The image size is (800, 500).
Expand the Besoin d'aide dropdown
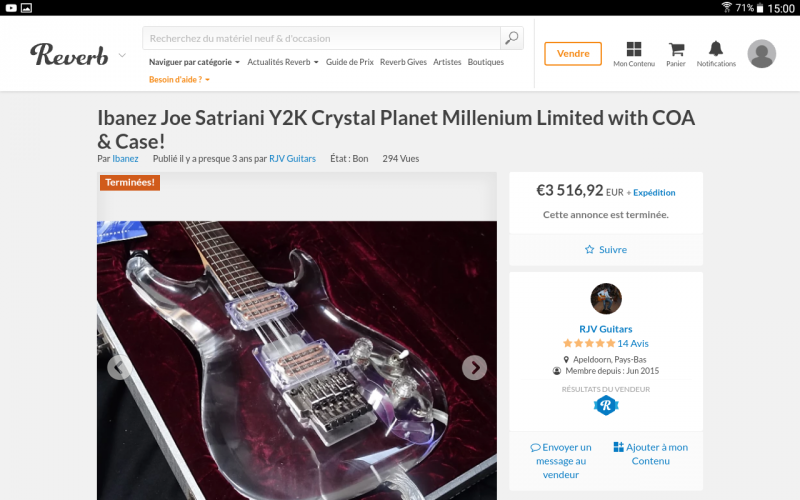click(x=179, y=79)
